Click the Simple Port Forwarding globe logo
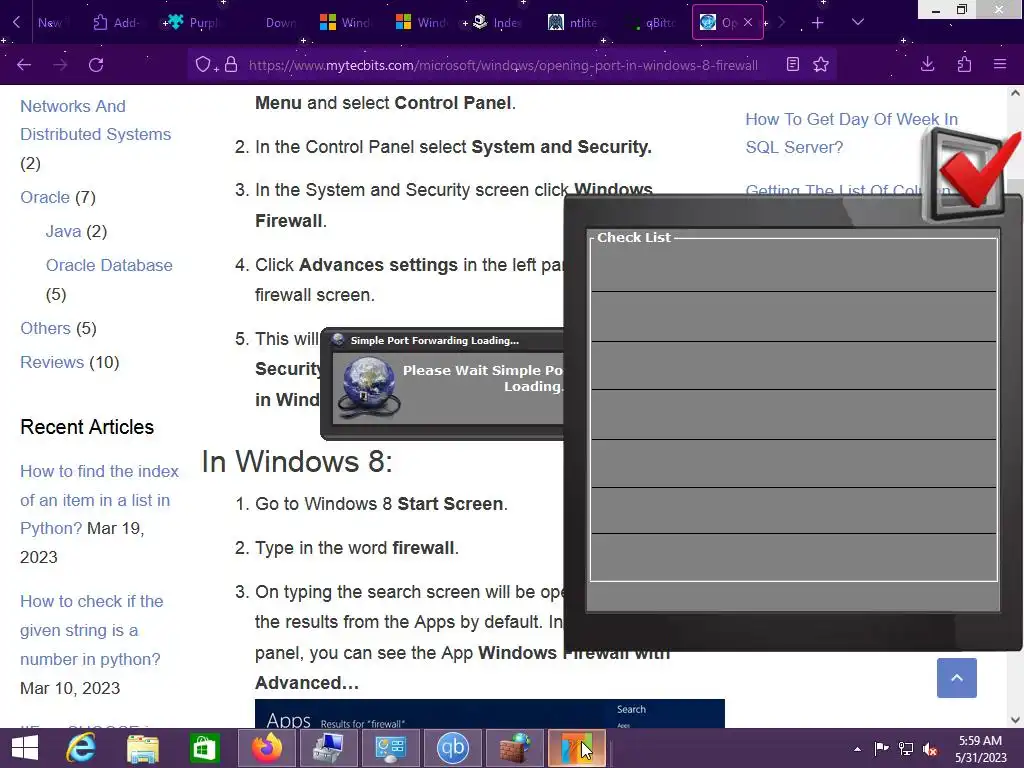The width and height of the screenshot is (1024, 768). point(369,387)
